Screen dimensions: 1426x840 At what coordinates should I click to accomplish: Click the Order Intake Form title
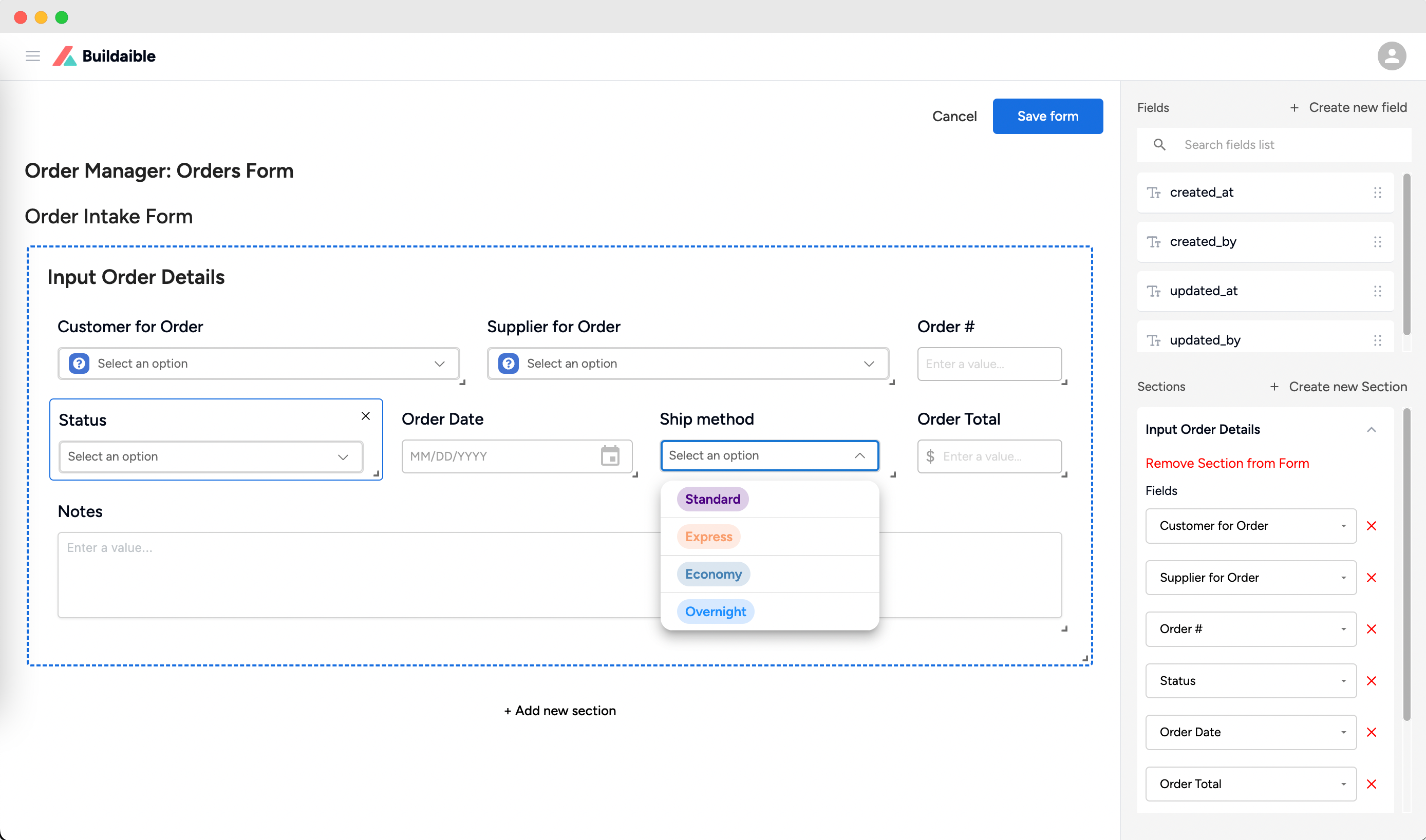tap(109, 216)
